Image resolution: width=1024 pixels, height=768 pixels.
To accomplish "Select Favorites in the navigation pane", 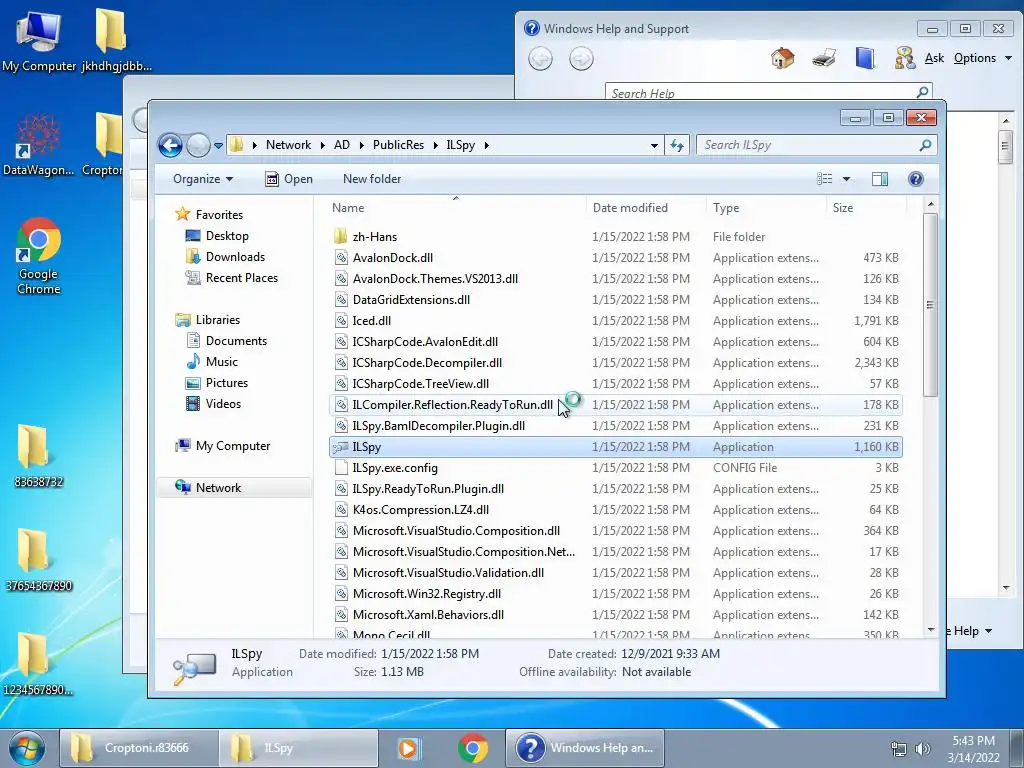I will click(219, 214).
